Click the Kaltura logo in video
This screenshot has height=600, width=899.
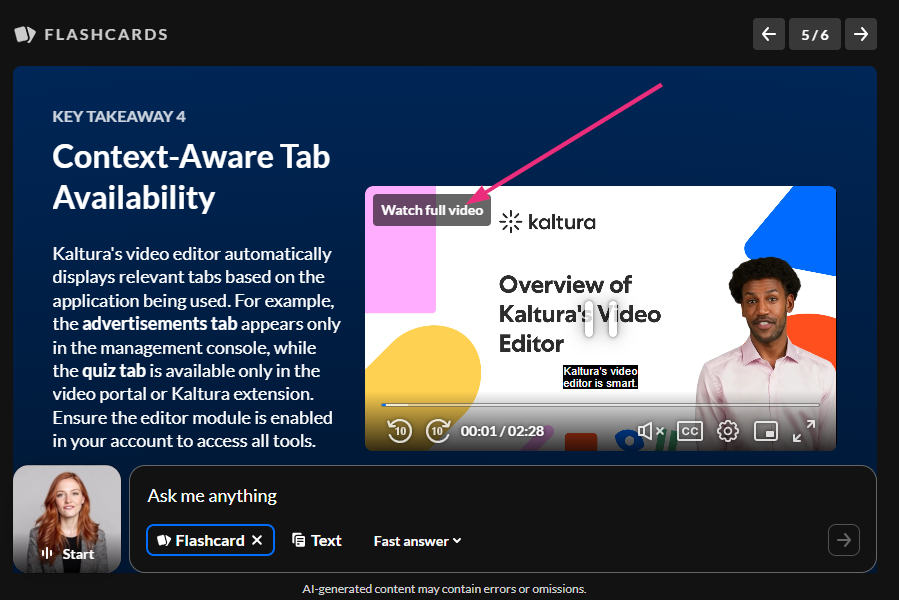point(548,221)
